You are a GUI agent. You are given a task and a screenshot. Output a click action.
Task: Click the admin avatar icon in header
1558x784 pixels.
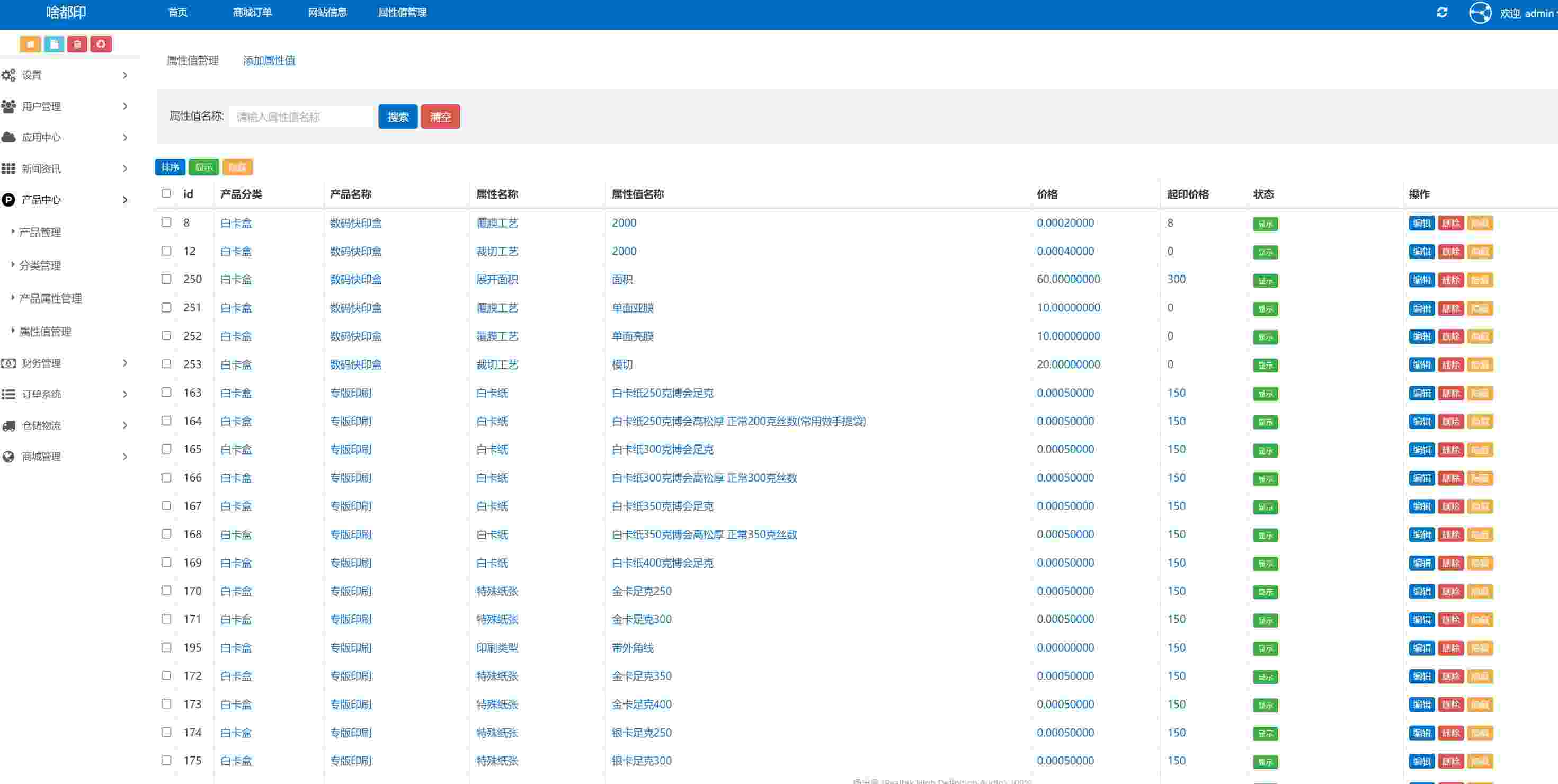(1480, 13)
